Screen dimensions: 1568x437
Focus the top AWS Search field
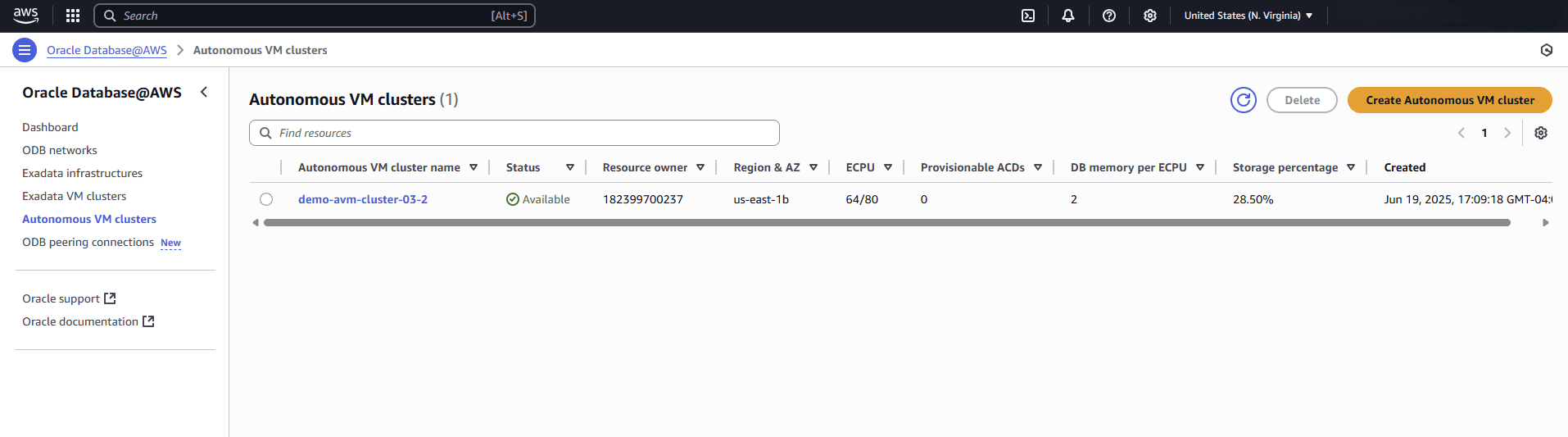pyautogui.click(x=315, y=16)
